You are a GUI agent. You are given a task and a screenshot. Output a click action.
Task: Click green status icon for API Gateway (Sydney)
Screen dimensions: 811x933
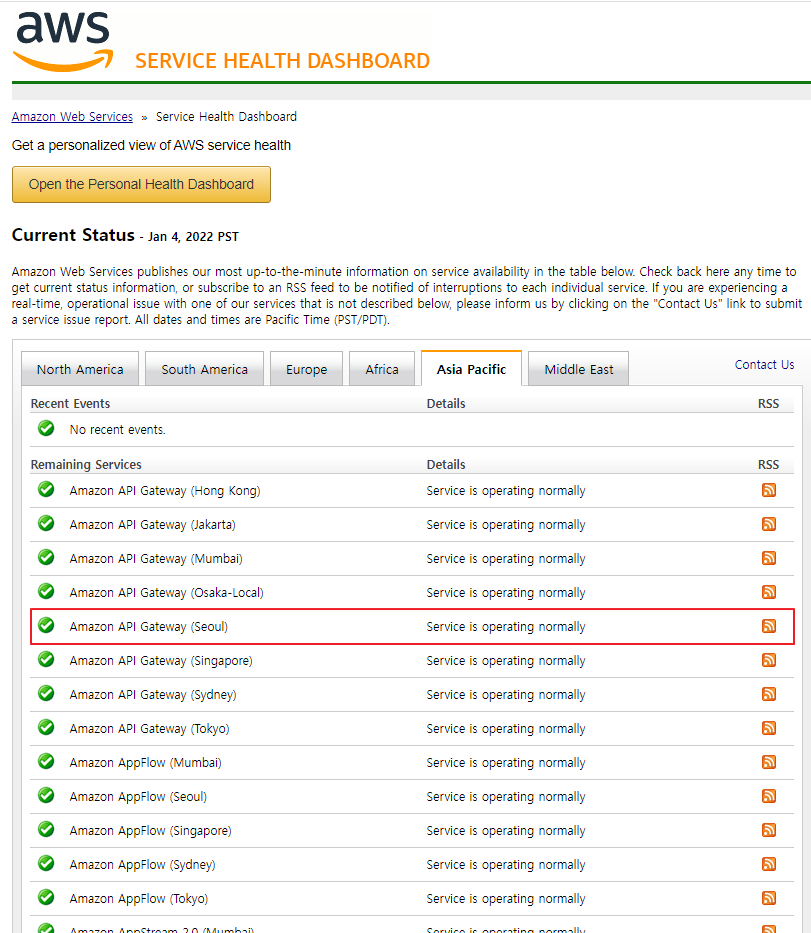46,693
